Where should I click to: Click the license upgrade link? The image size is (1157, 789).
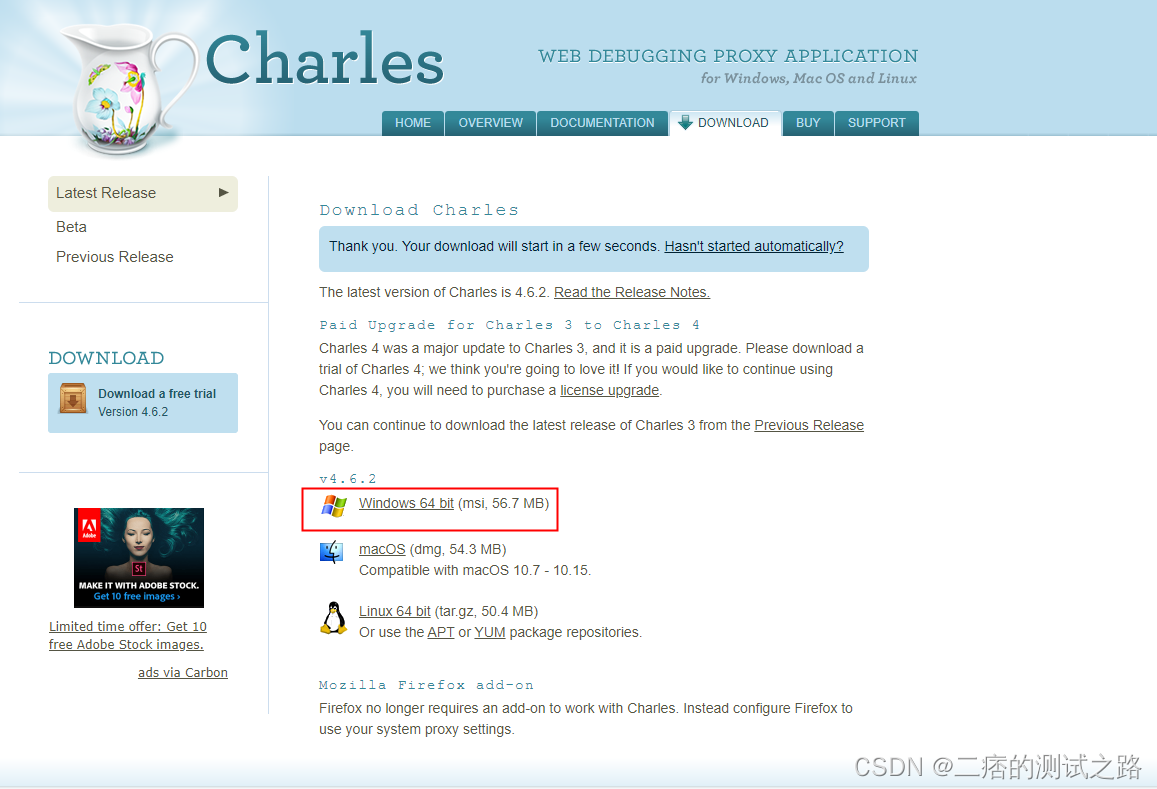pos(609,390)
